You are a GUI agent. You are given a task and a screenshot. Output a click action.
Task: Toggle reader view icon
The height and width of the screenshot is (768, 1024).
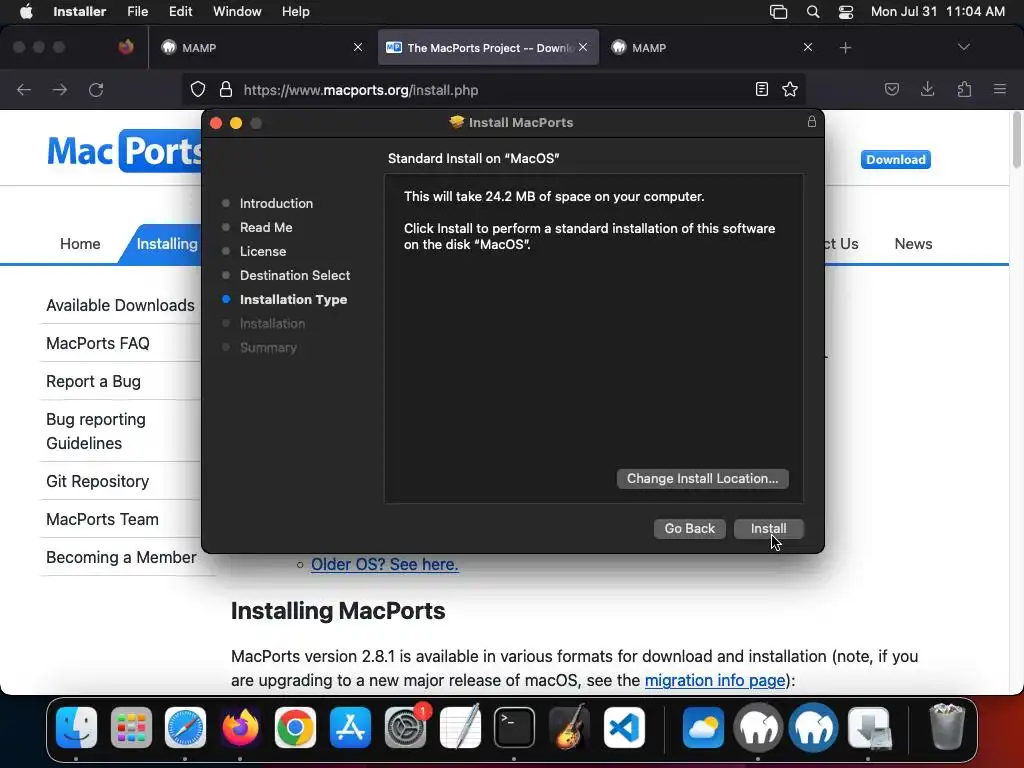click(761, 89)
